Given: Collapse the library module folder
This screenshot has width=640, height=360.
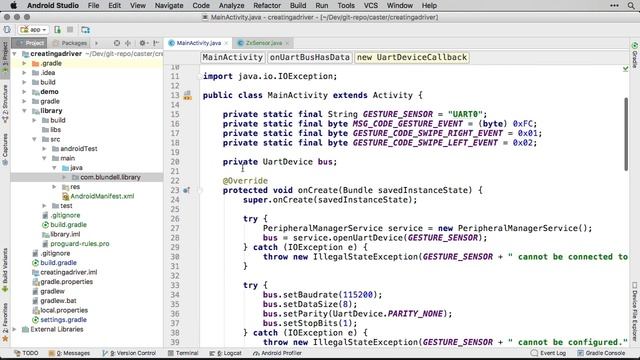Looking at the screenshot, I should pos(24,111).
